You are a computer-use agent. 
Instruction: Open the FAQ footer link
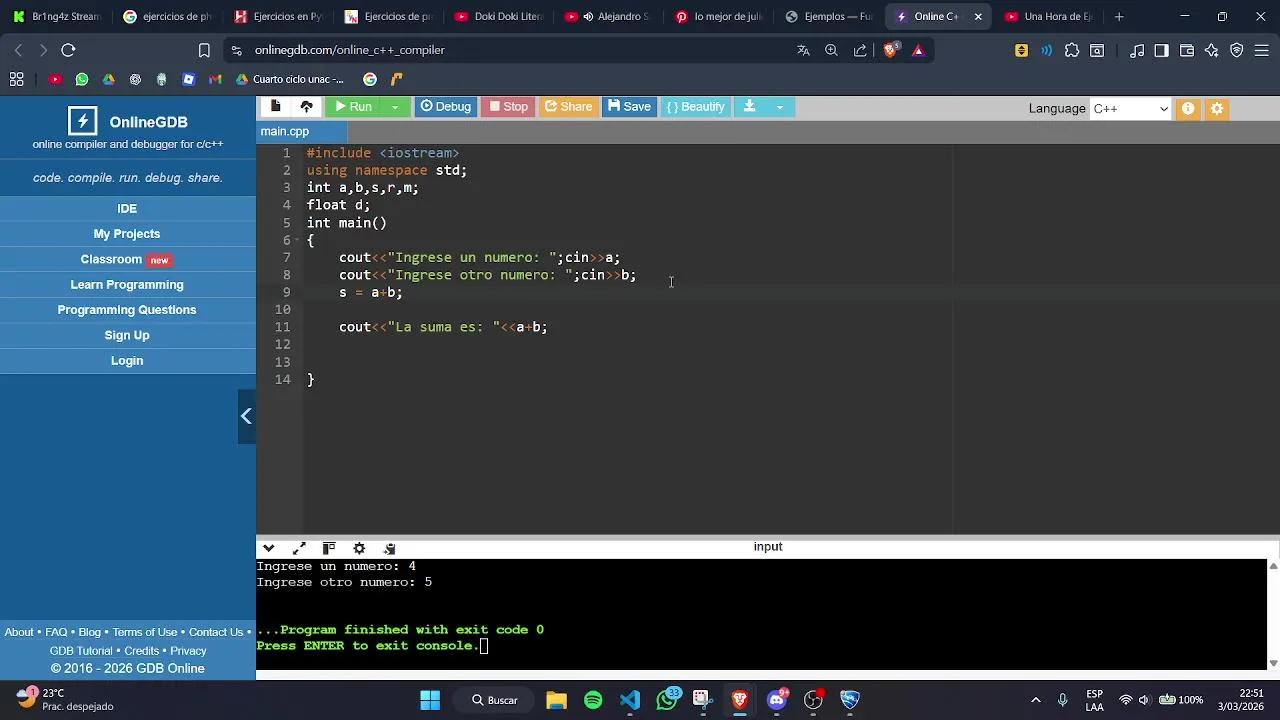click(56, 632)
